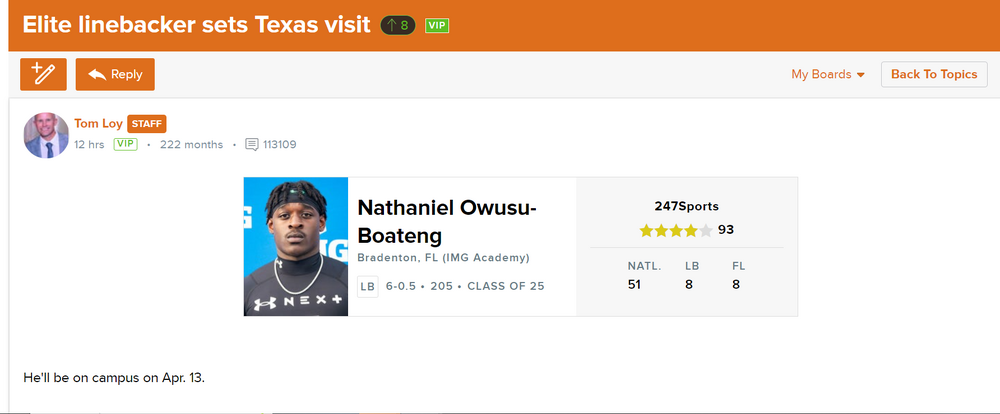Go back using Back To Topics

pyautogui.click(x=934, y=74)
